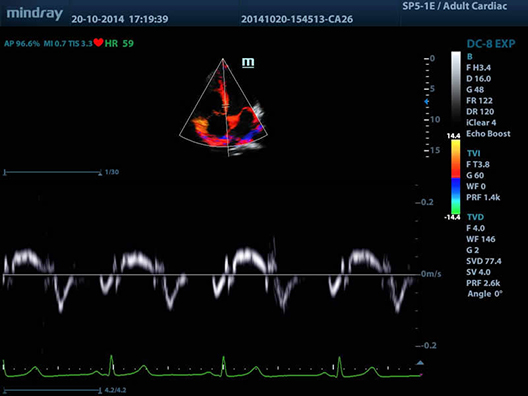
Task: Click the cine loop end marker at 1/30
Action: (x=100, y=173)
